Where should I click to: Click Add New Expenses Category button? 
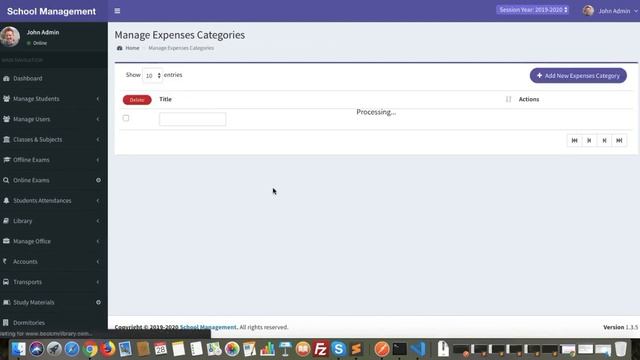pyautogui.click(x=578, y=76)
